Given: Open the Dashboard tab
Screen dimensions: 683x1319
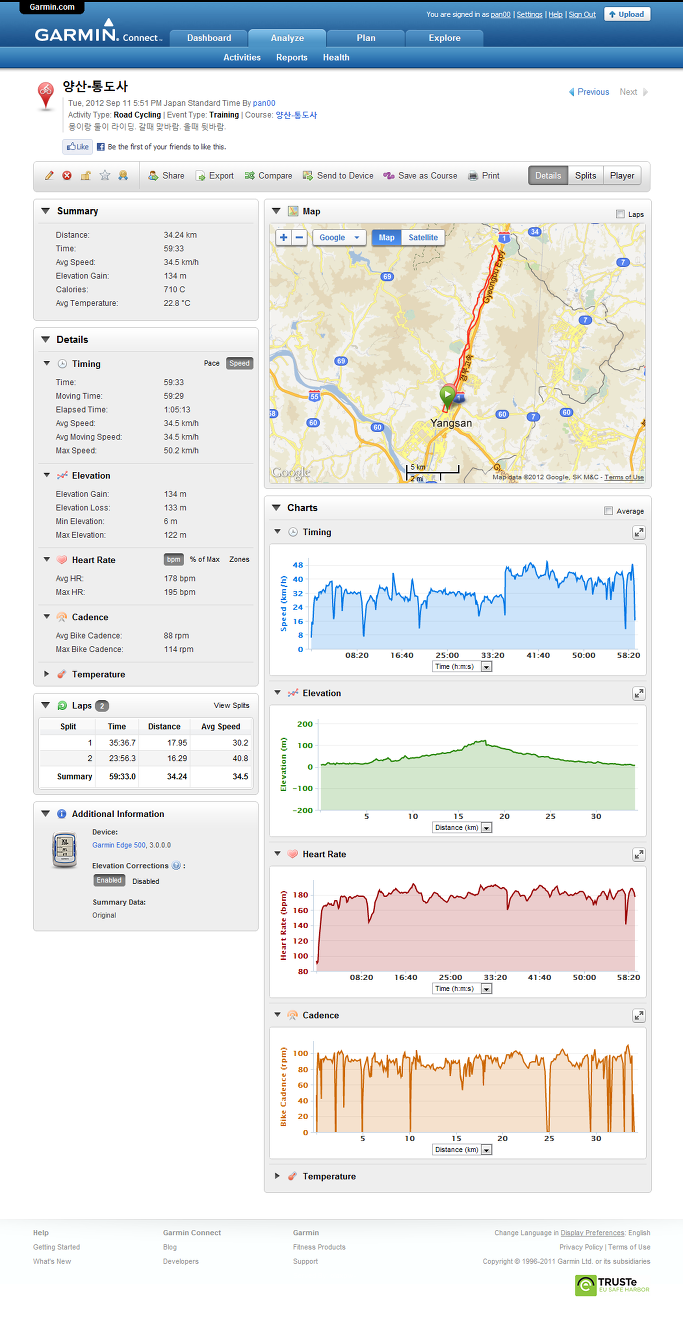Looking at the screenshot, I should [x=209, y=38].
